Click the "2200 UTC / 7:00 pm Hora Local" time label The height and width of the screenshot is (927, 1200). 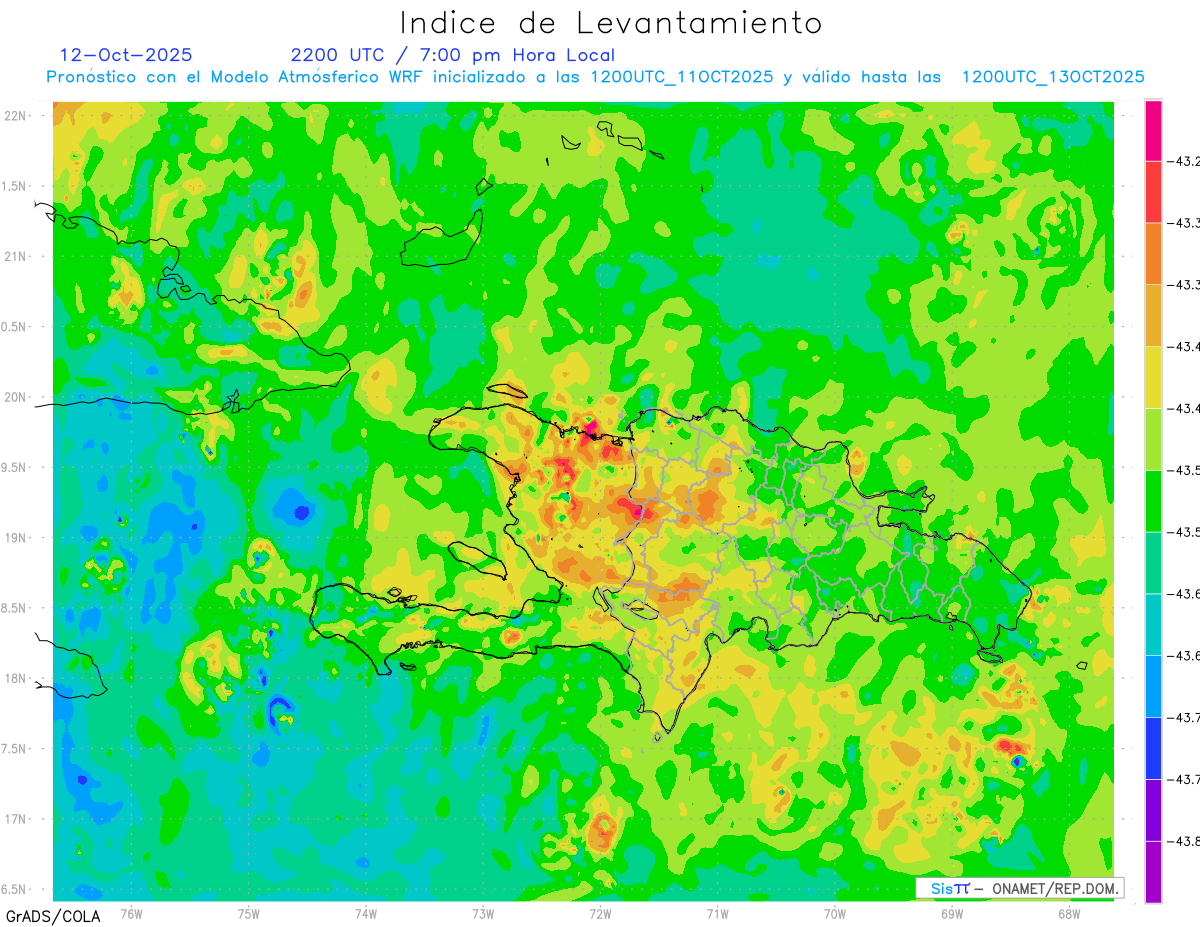453,55
